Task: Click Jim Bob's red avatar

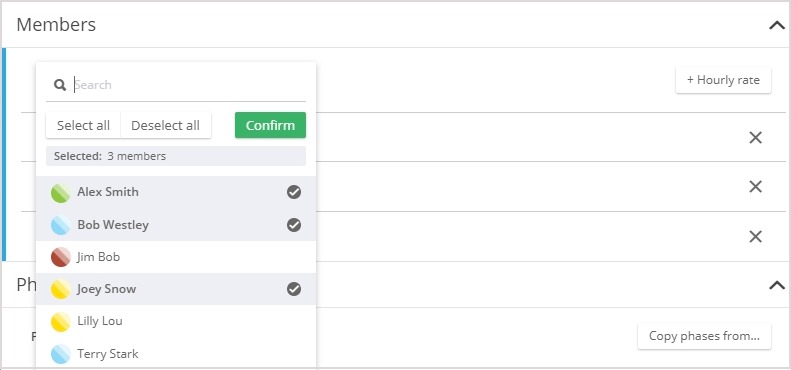Action: [61, 257]
